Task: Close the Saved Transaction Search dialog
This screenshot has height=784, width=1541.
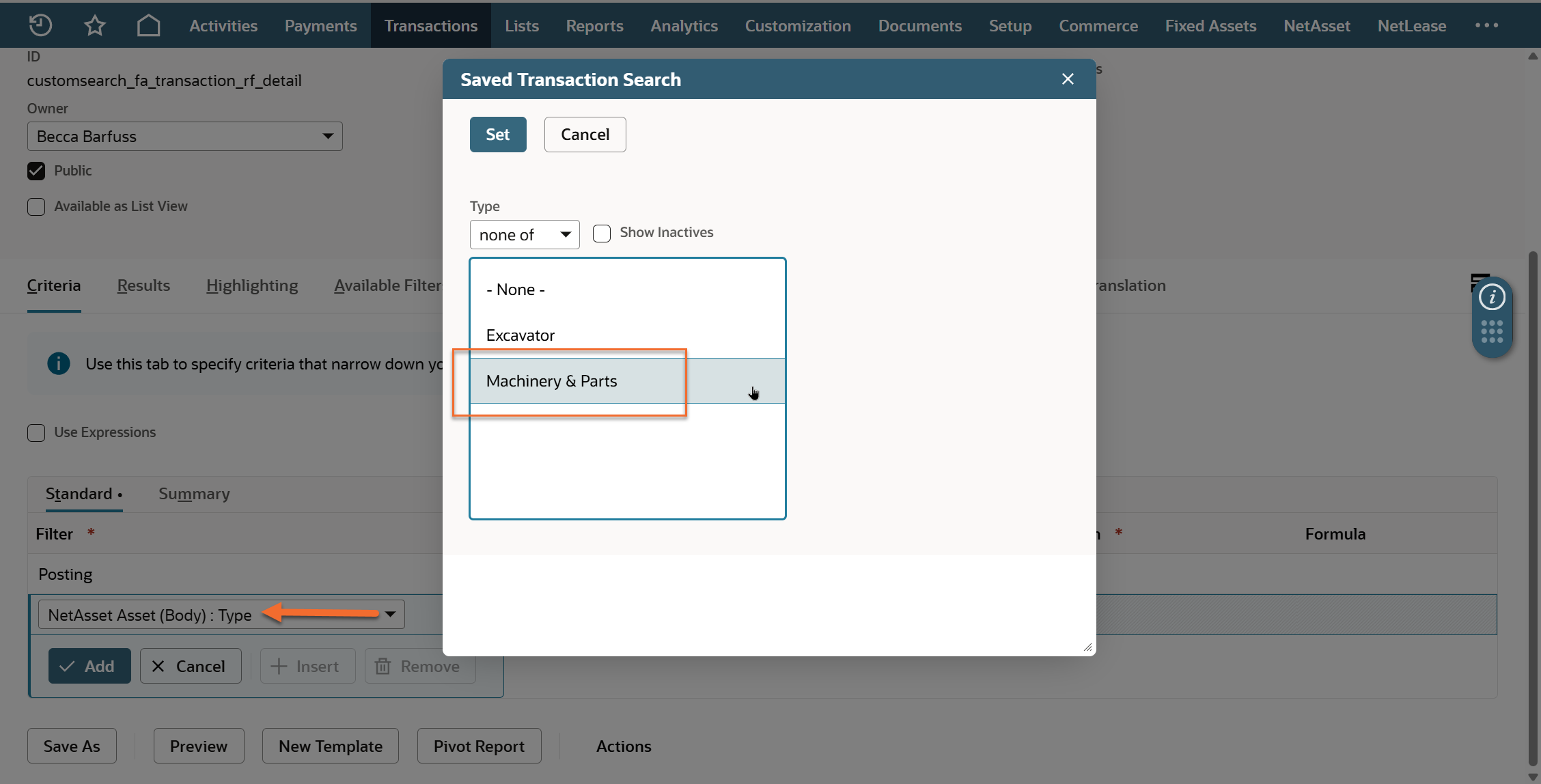Action: click(x=1068, y=79)
